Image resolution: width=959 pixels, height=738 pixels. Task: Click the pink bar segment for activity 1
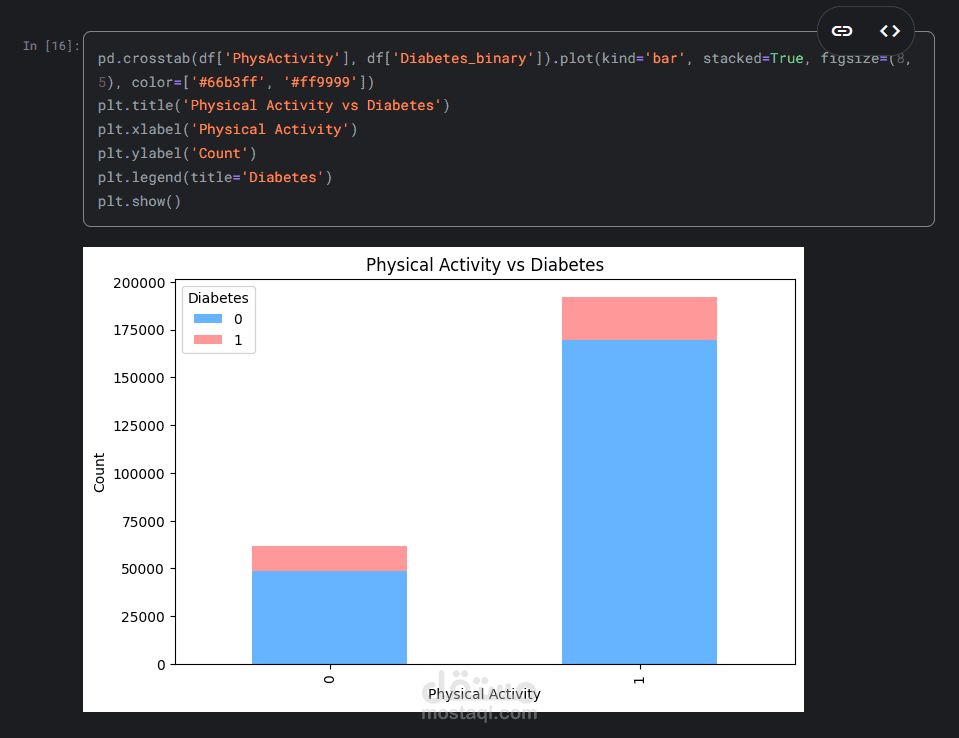pyautogui.click(x=639, y=318)
